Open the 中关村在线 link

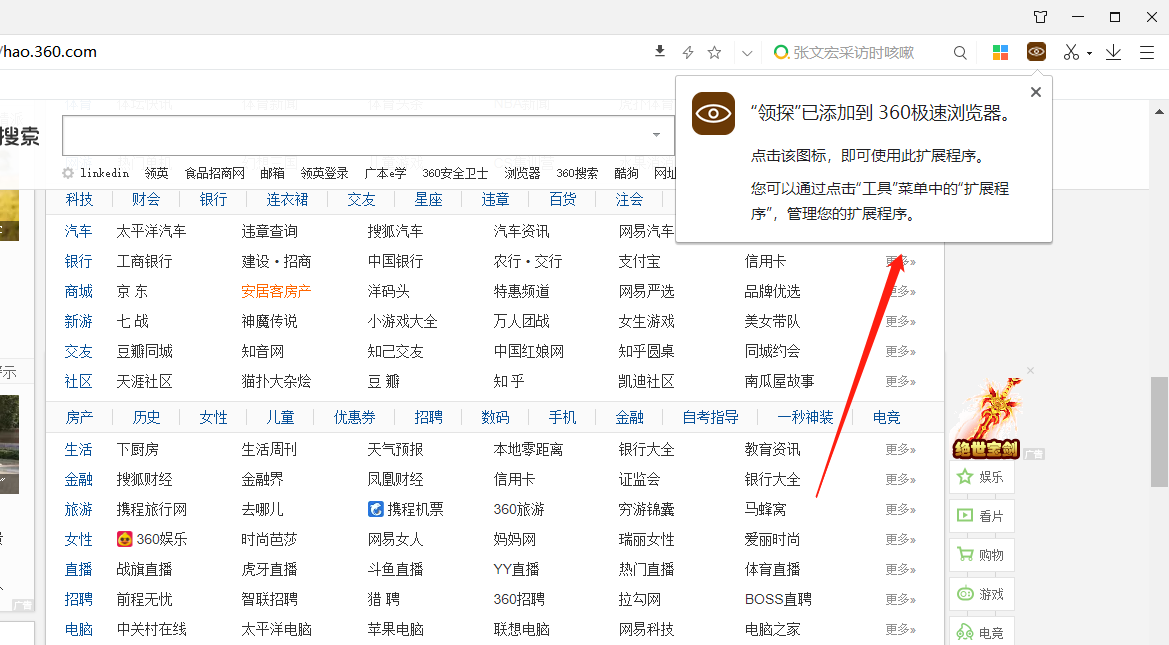tap(151, 629)
